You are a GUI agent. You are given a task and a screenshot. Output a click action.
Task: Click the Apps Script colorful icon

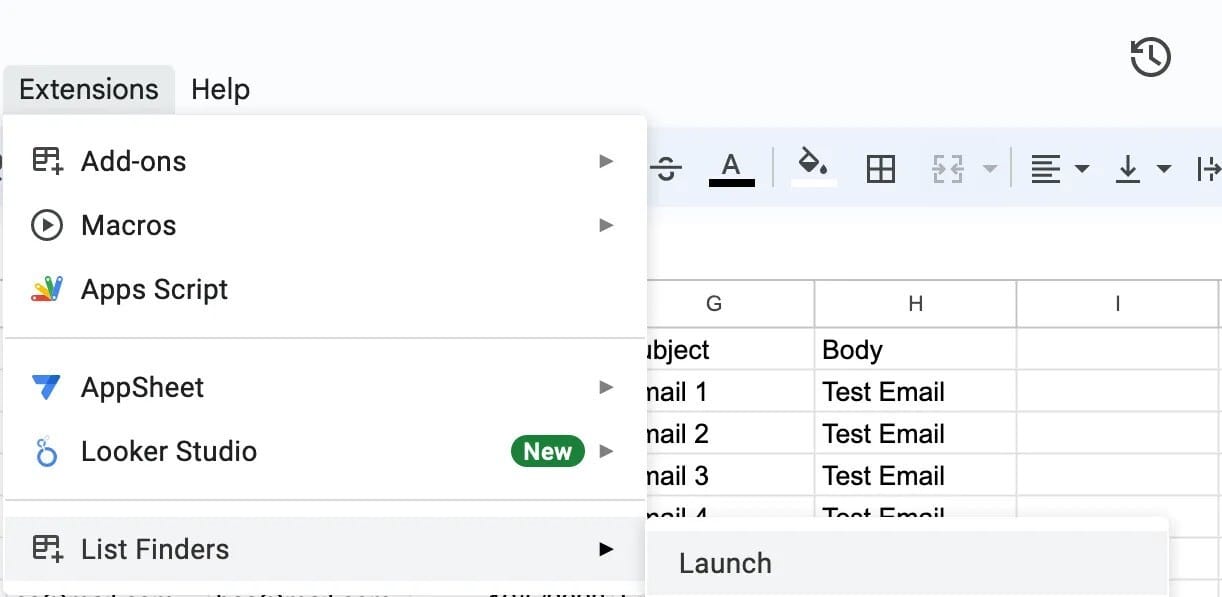click(x=47, y=289)
